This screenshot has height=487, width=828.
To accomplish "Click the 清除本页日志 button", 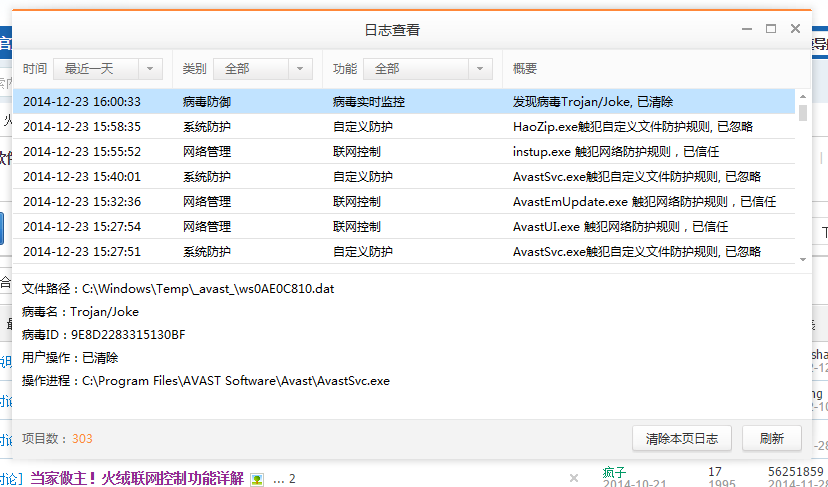I will point(682,438).
